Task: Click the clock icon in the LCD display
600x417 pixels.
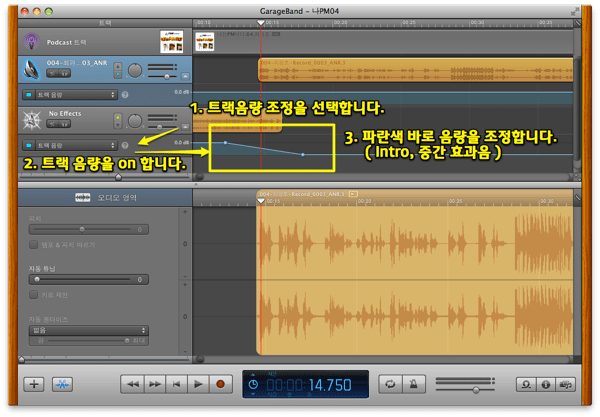Action: [253, 384]
